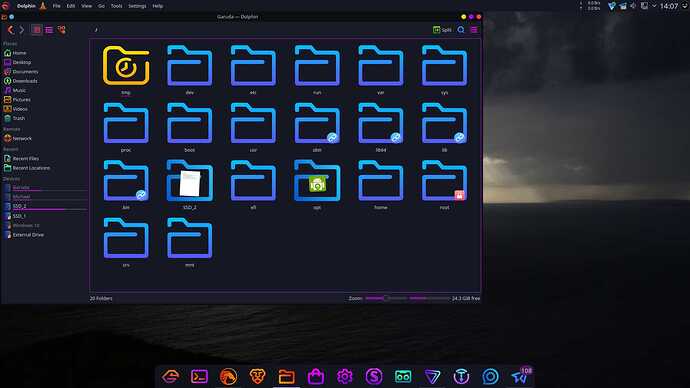Select the run folder icon
690x388 pixels.
[317, 66]
